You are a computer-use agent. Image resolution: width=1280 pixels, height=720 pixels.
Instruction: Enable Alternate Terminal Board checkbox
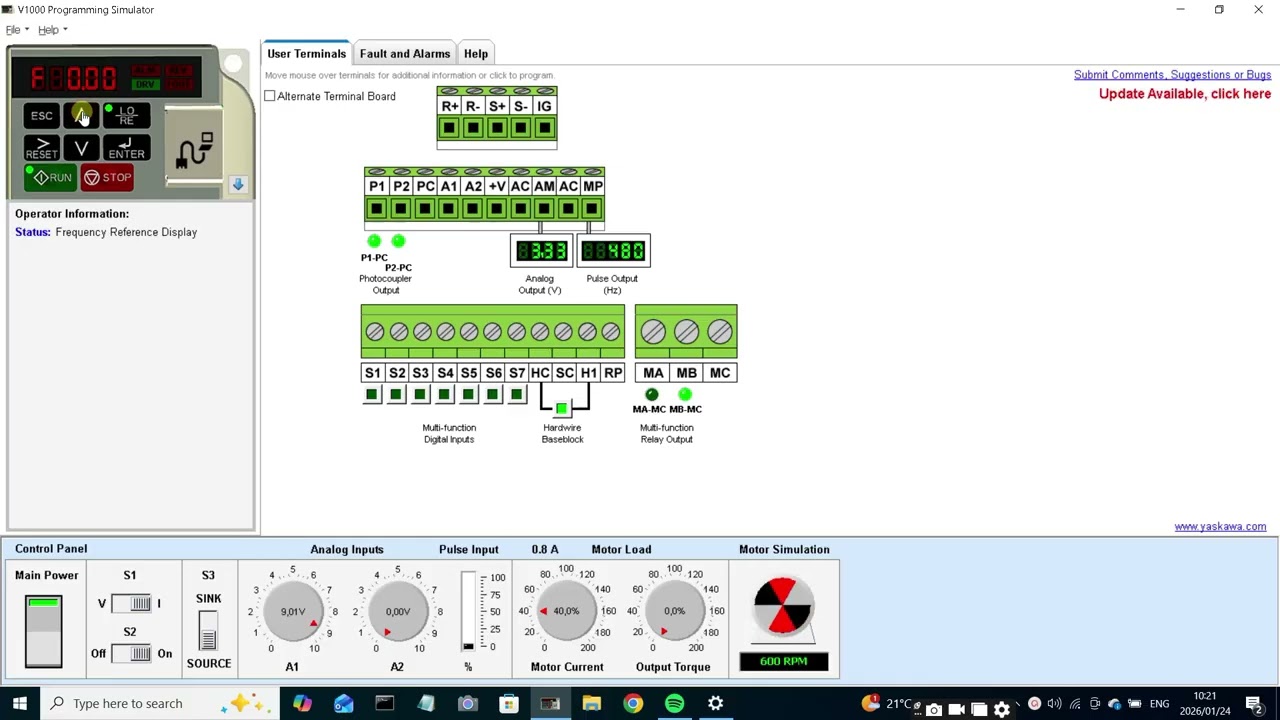tap(270, 96)
